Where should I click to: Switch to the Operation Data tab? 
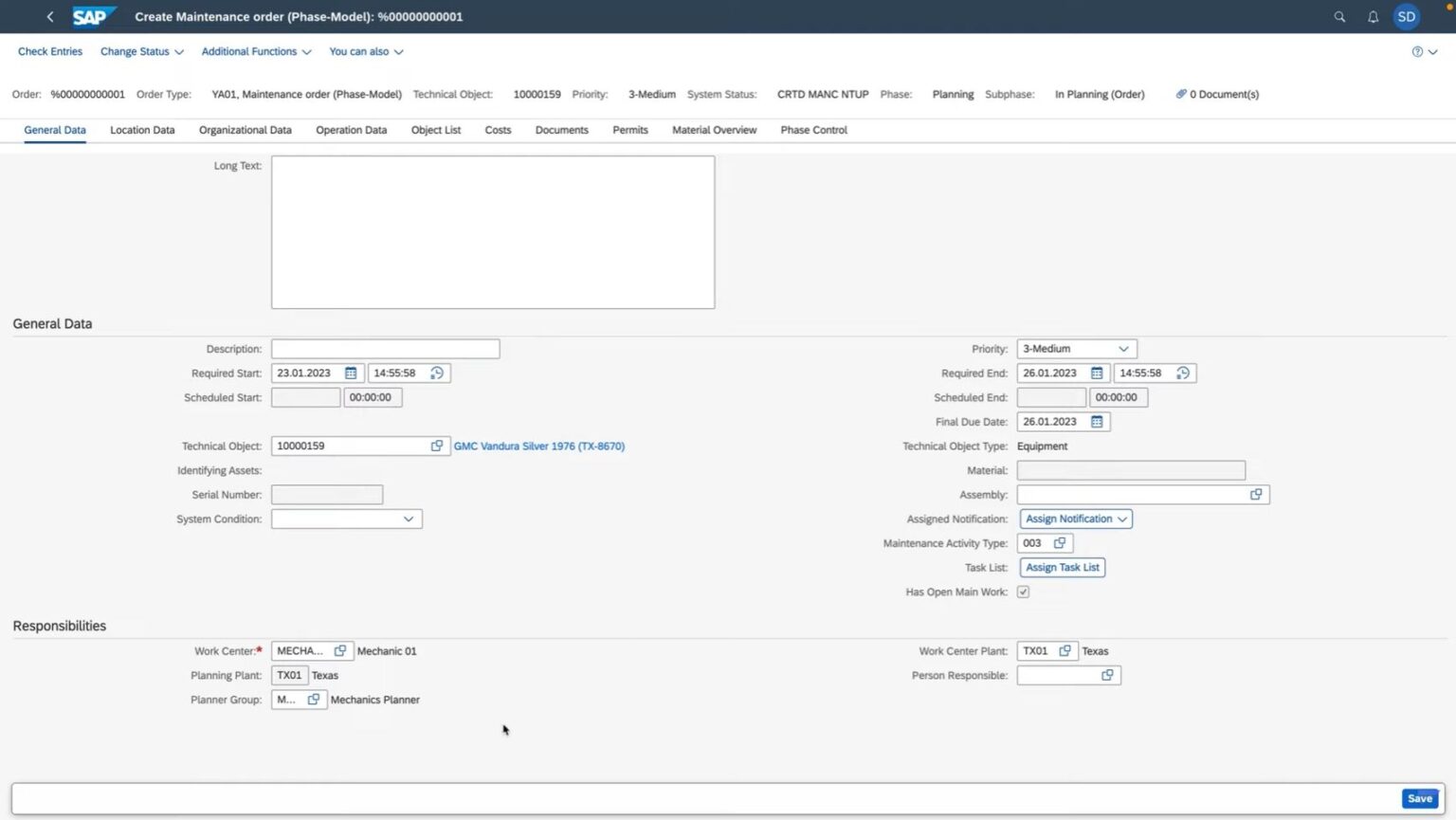[x=351, y=130]
